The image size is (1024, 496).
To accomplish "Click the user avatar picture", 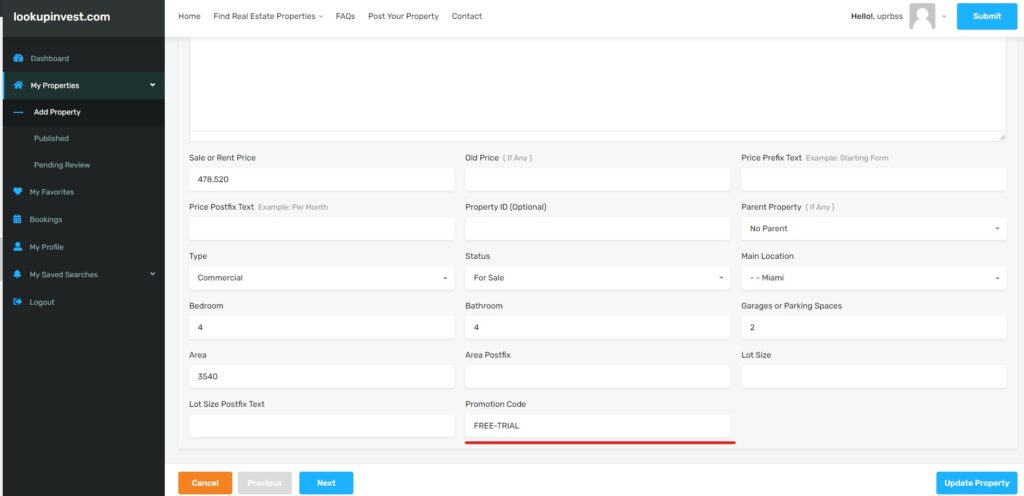I will click(x=922, y=16).
